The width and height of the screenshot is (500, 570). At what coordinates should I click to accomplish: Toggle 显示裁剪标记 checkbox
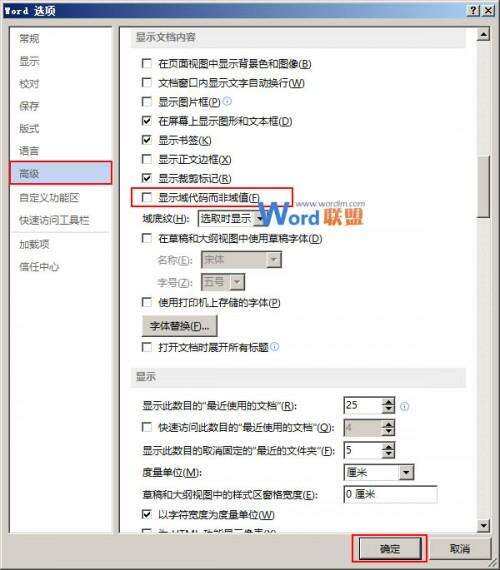(x=147, y=178)
